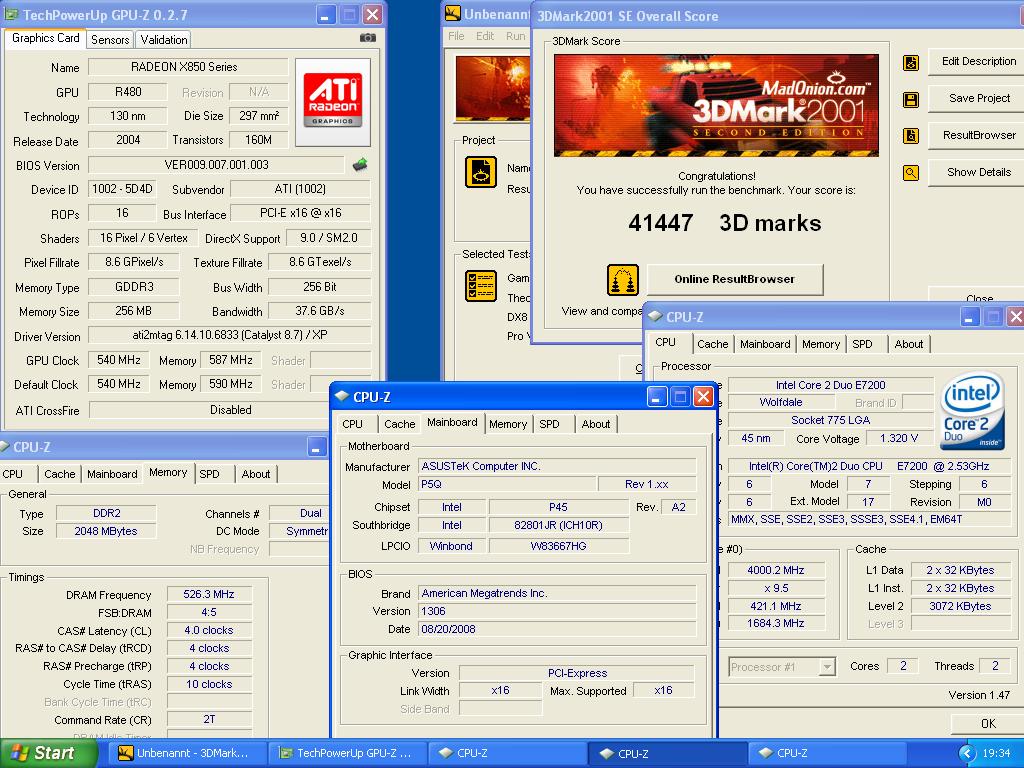Click the taskbar clock showing 19:34

pos(996,753)
